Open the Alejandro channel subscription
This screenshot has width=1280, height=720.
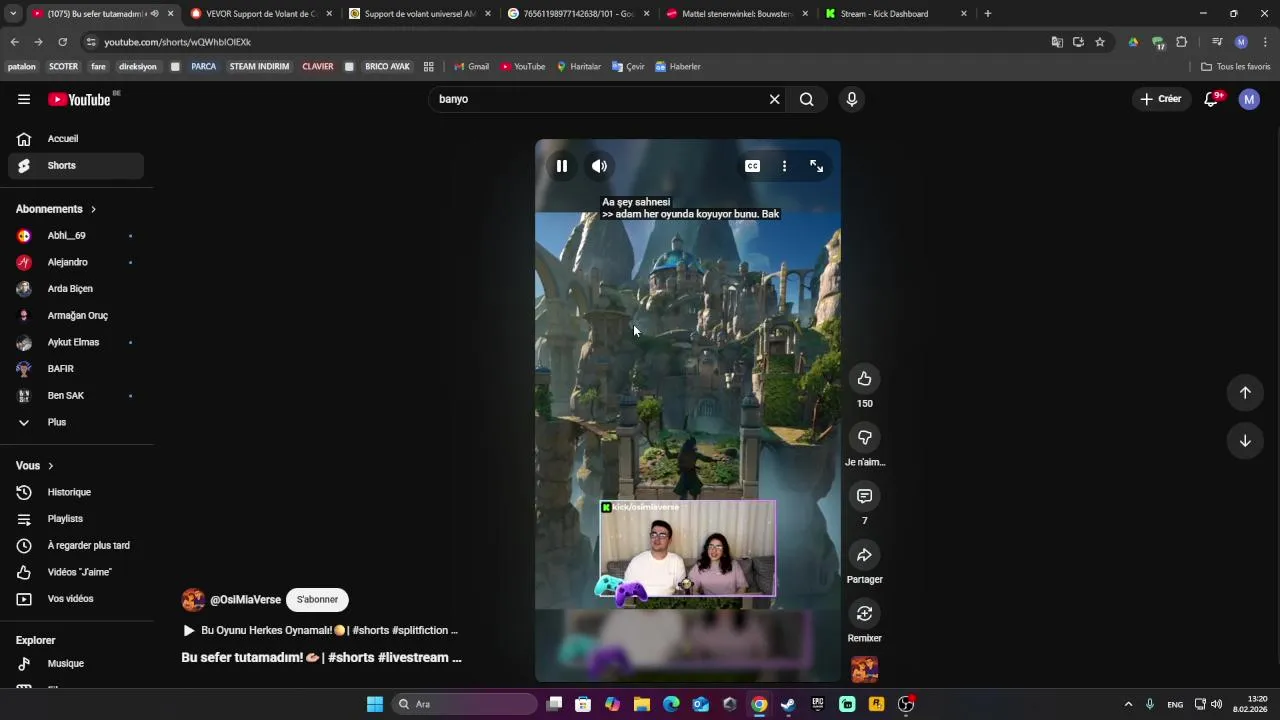(76, 262)
